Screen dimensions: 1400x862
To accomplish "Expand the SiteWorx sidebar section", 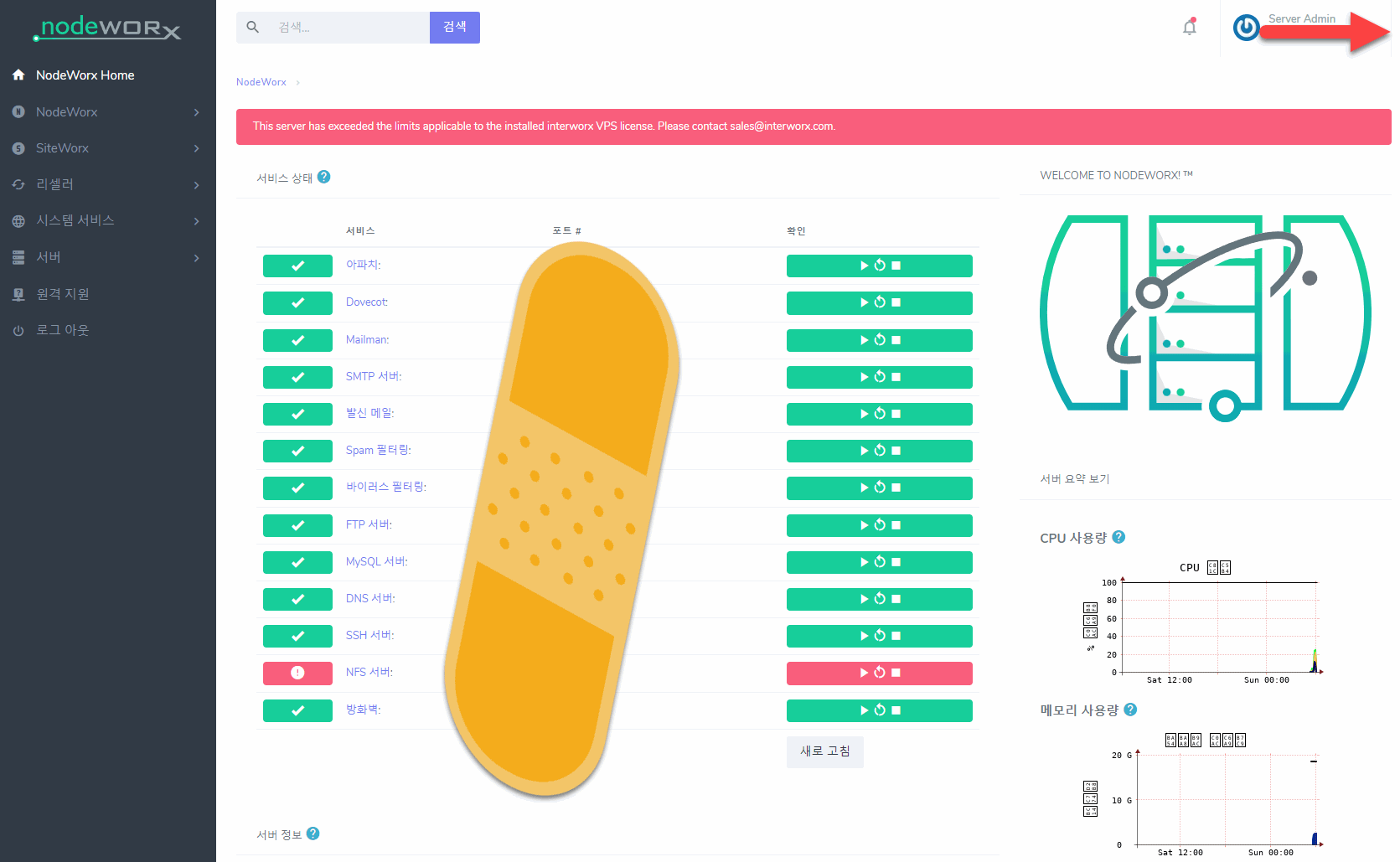I will tap(107, 148).
